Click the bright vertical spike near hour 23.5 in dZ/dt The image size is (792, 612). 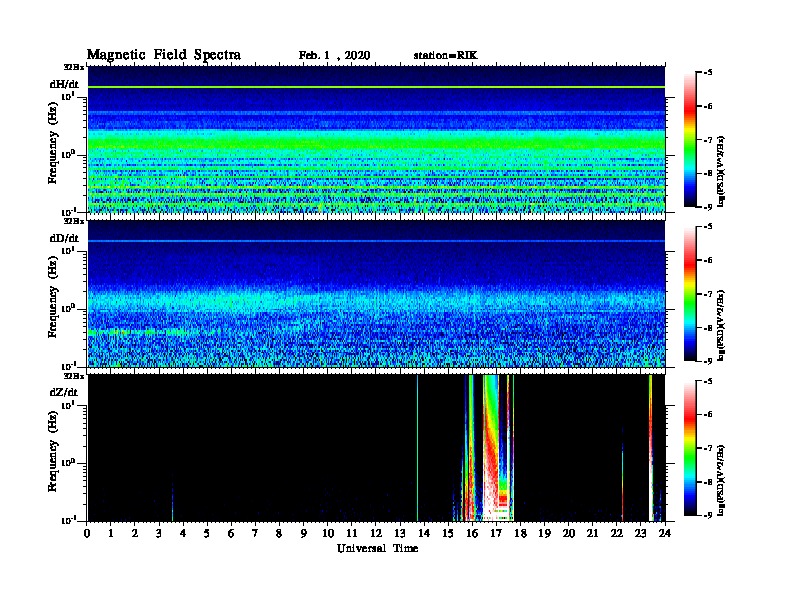click(x=651, y=448)
